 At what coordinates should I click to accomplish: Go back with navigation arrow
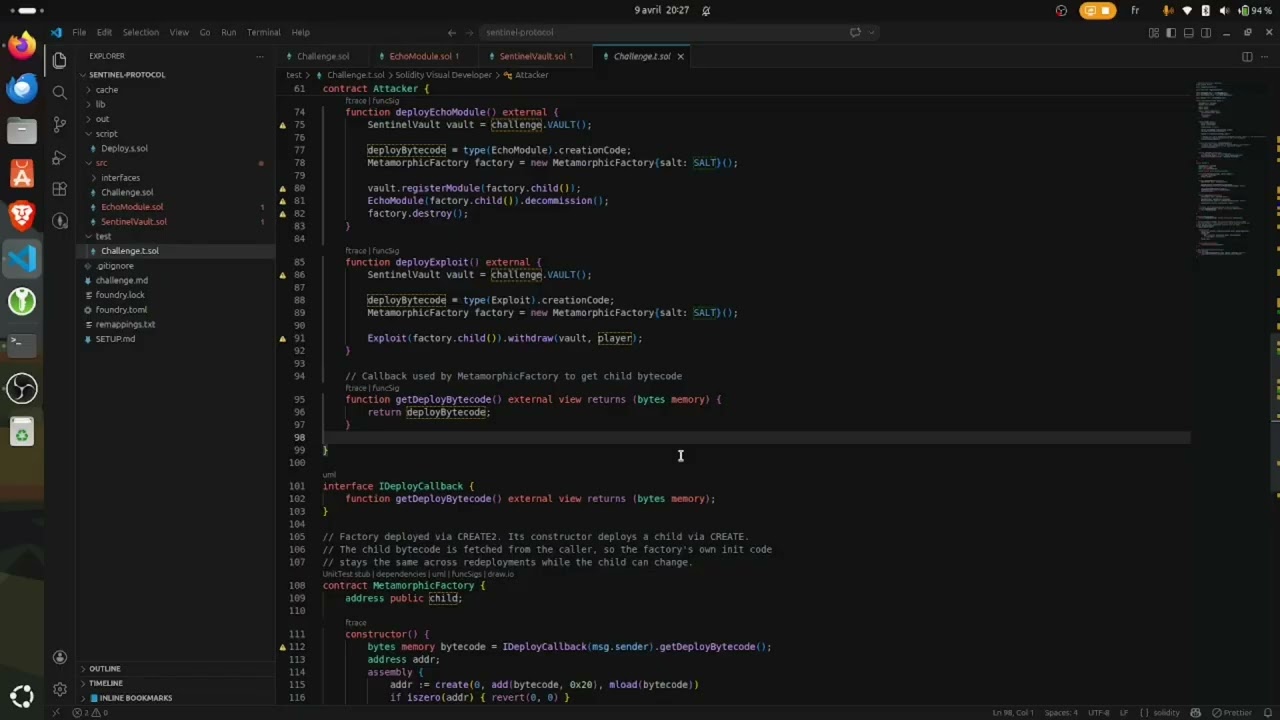pos(452,32)
